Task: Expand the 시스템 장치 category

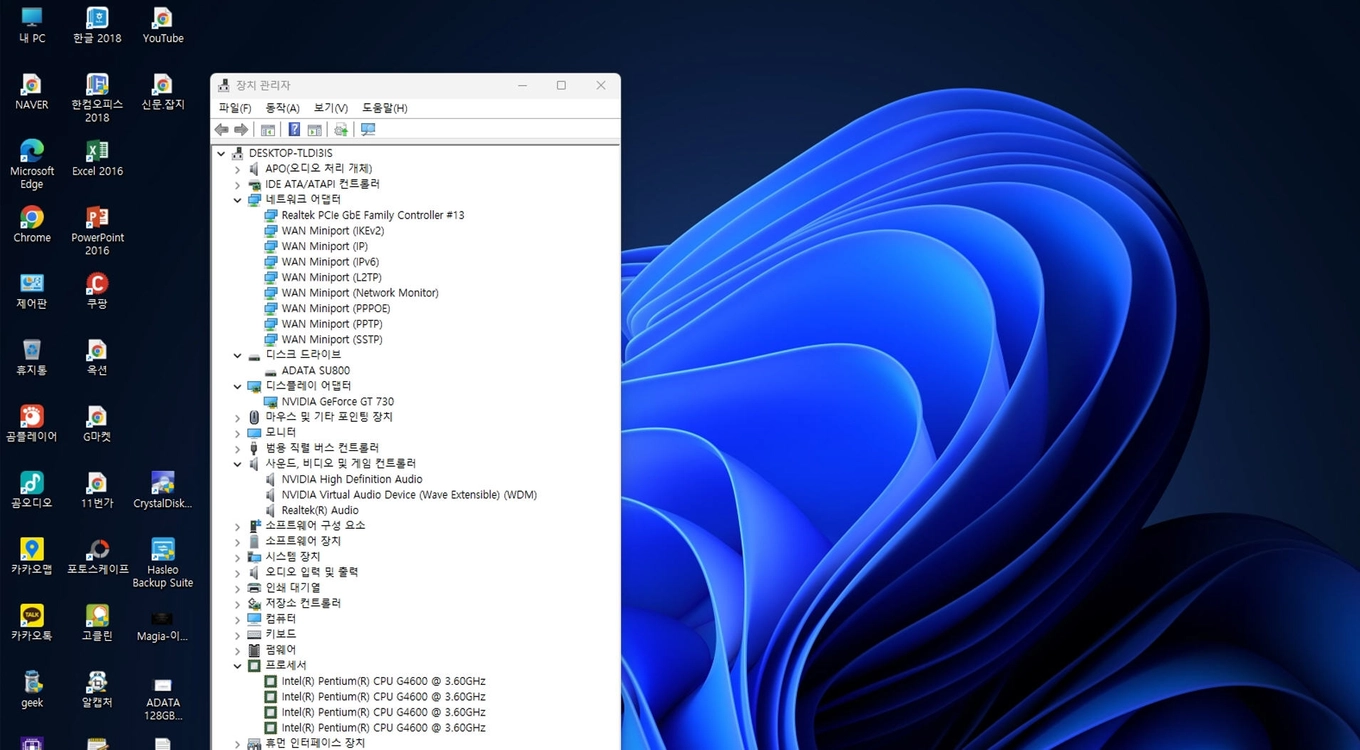Action: pos(238,557)
